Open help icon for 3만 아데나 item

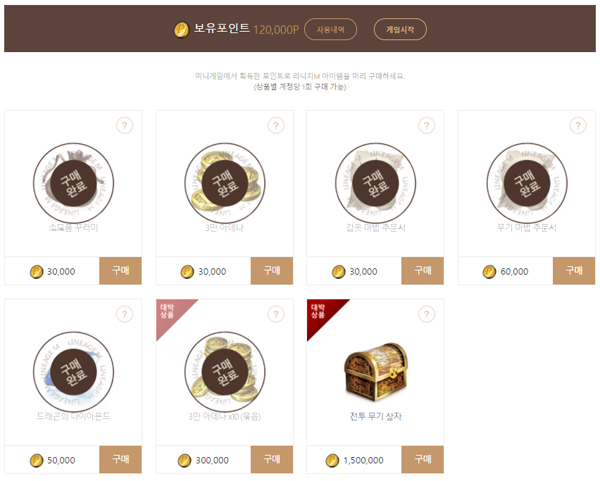[x=276, y=126]
